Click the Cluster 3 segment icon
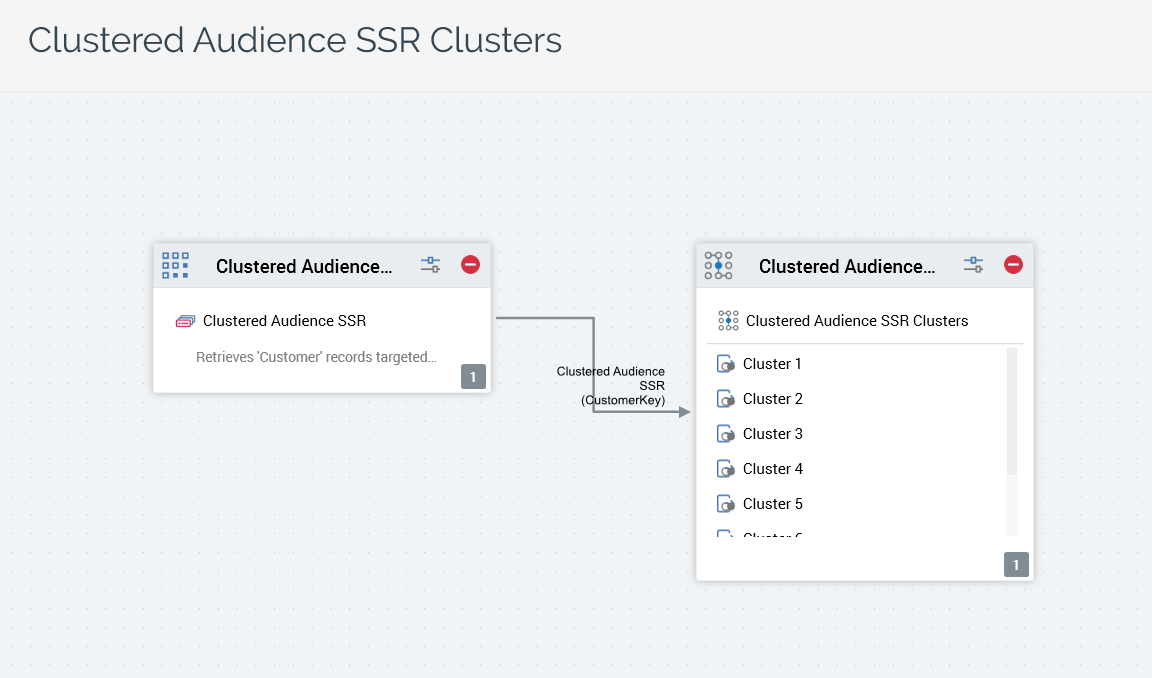This screenshot has height=678, width=1152. tap(727, 434)
